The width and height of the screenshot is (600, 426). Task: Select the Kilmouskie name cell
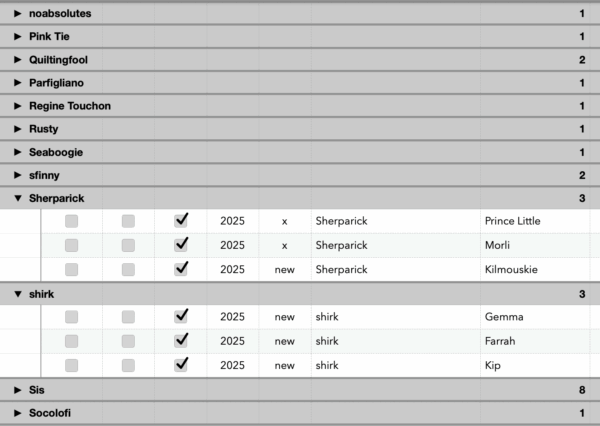point(511,269)
